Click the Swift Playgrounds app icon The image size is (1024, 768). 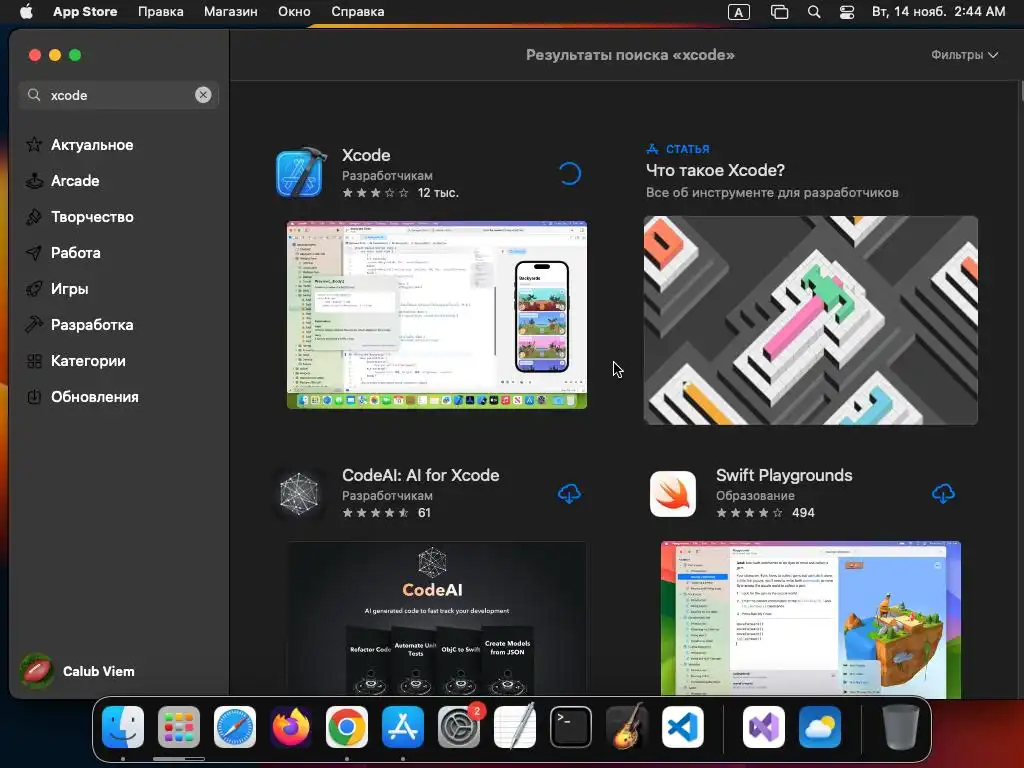673,494
